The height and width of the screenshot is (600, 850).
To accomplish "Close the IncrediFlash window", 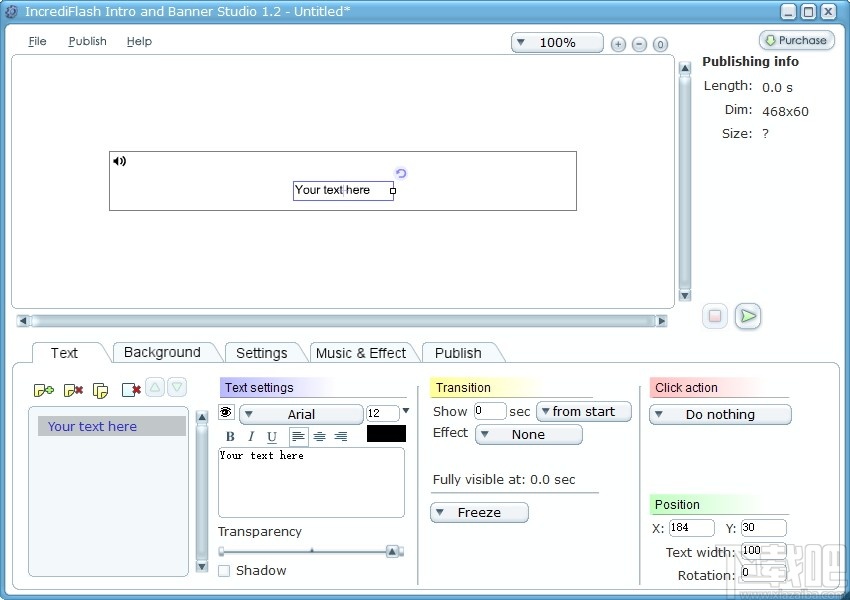I will 828,11.
